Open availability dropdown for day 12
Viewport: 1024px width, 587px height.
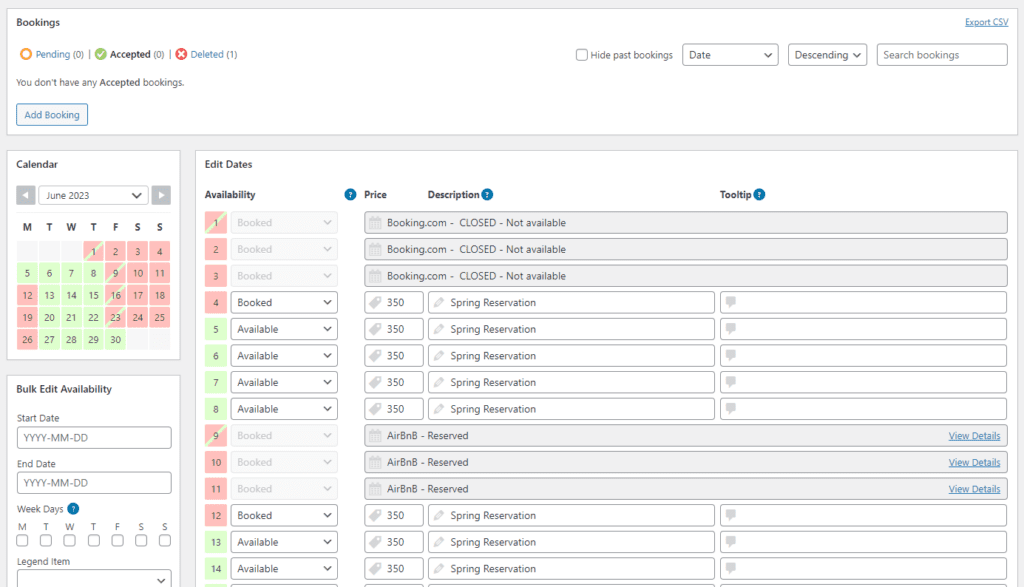284,515
